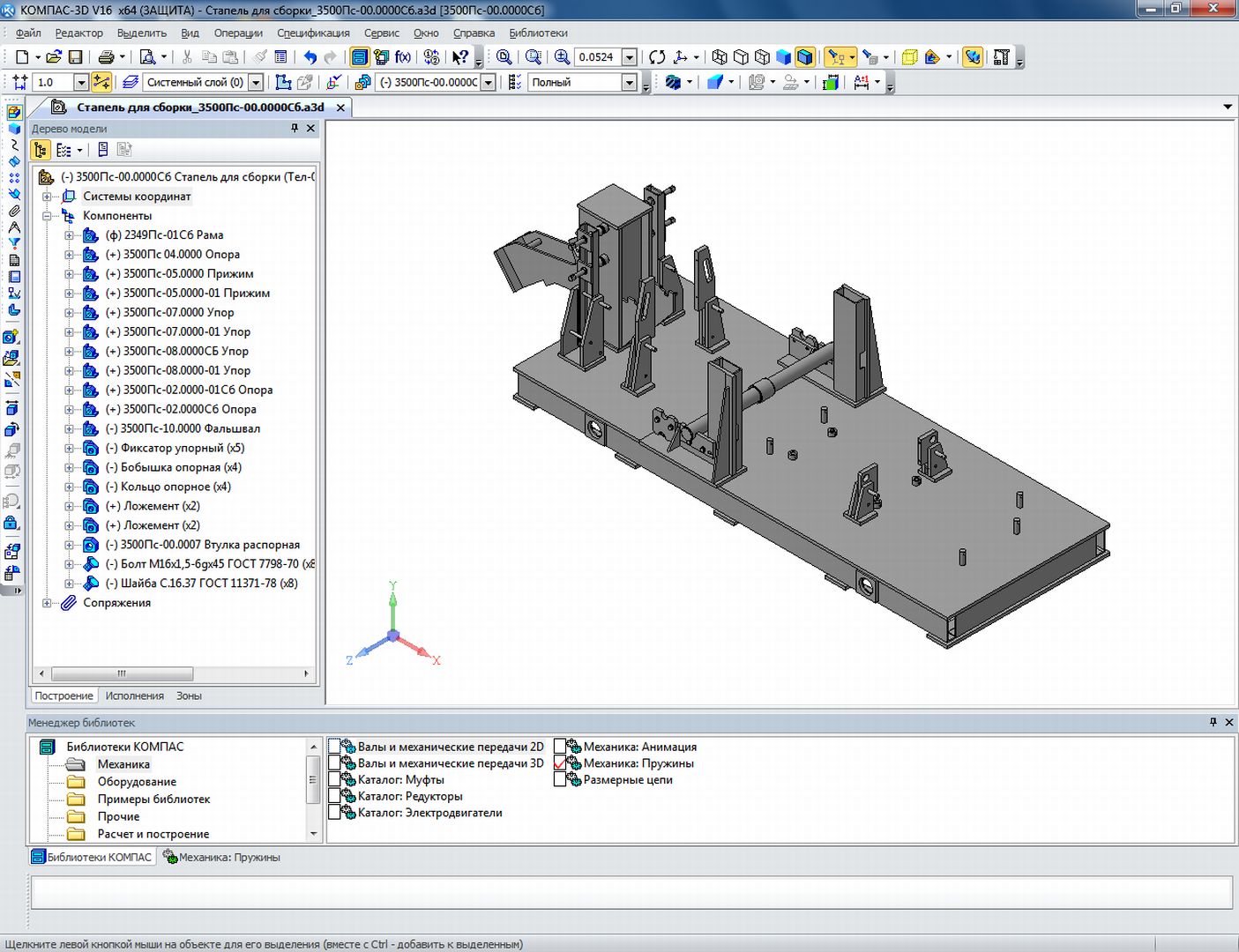Open the Оборудование library folder
Image resolution: width=1239 pixels, height=952 pixels.
[137, 782]
